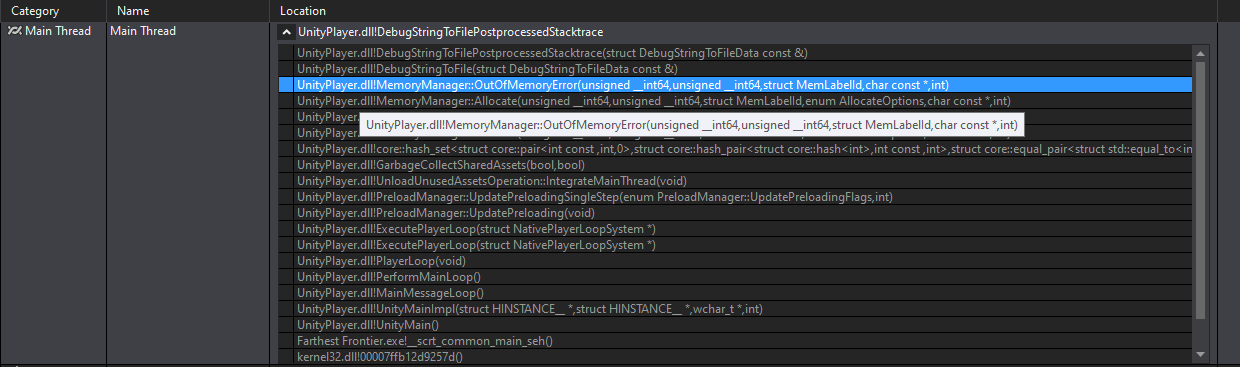The width and height of the screenshot is (1240, 367).
Task: Select the PreloadManager::UpdatePreloadingSingleStep frame
Action: click(x=735, y=197)
